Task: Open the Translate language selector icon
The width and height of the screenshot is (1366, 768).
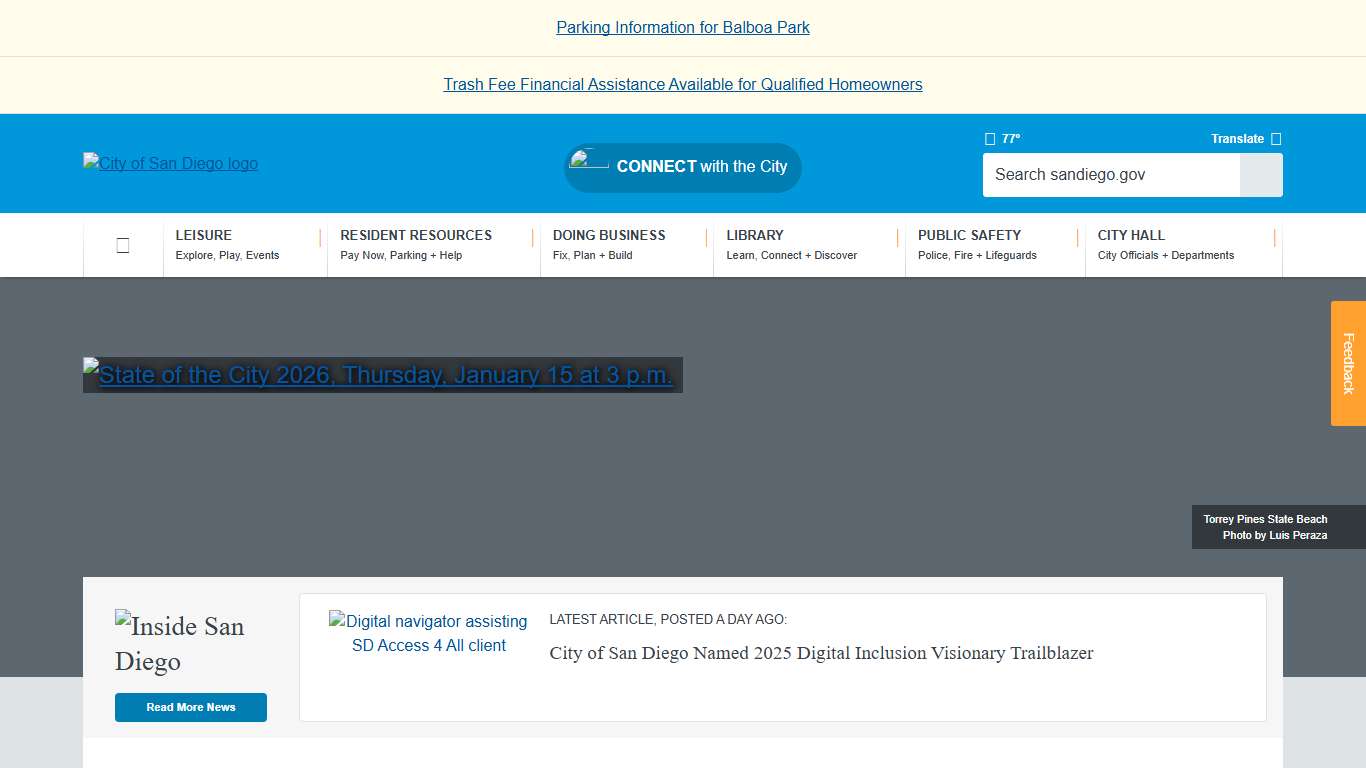Action: (1275, 138)
